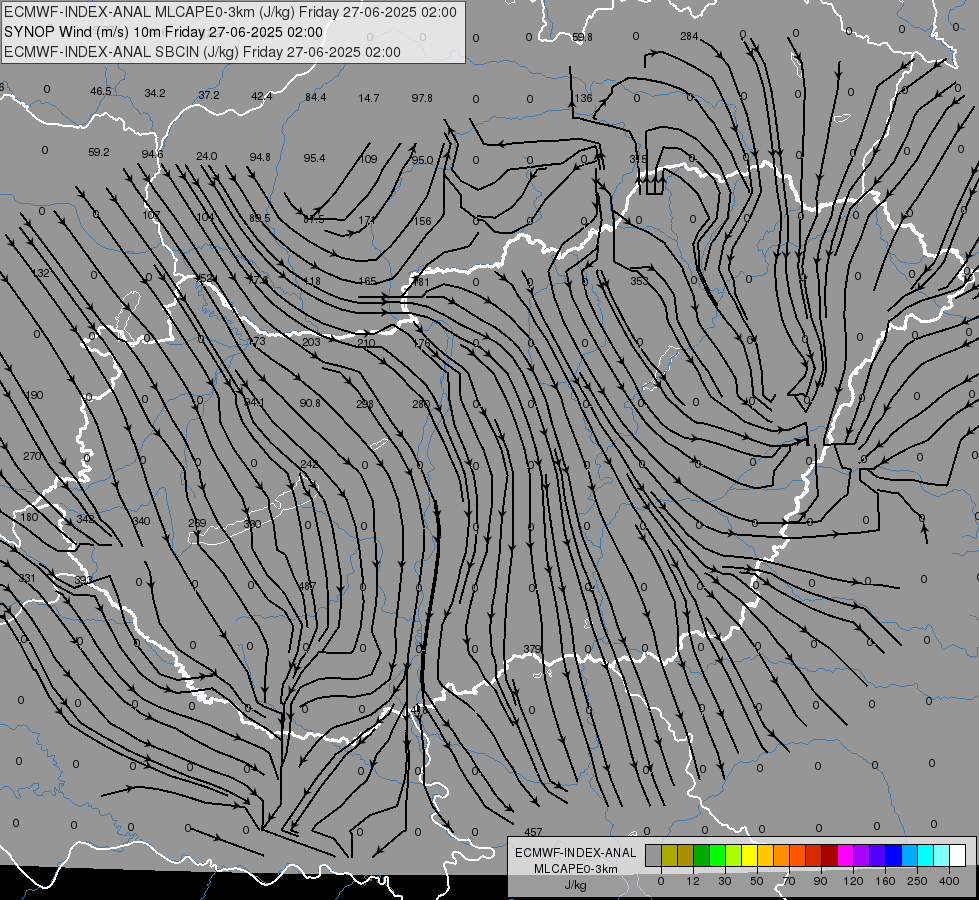The width and height of the screenshot is (979, 900).
Task: Select the legend tick label 30
Action: coord(725,881)
